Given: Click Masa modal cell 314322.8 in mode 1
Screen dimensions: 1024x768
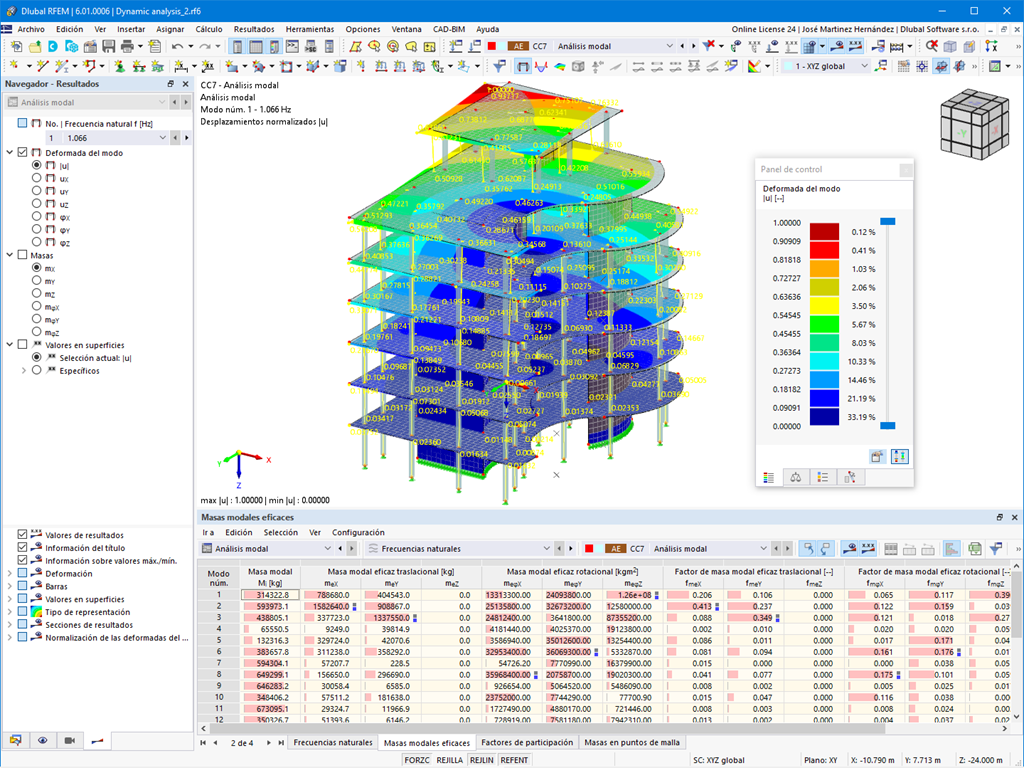Looking at the screenshot, I should click(x=270, y=595).
